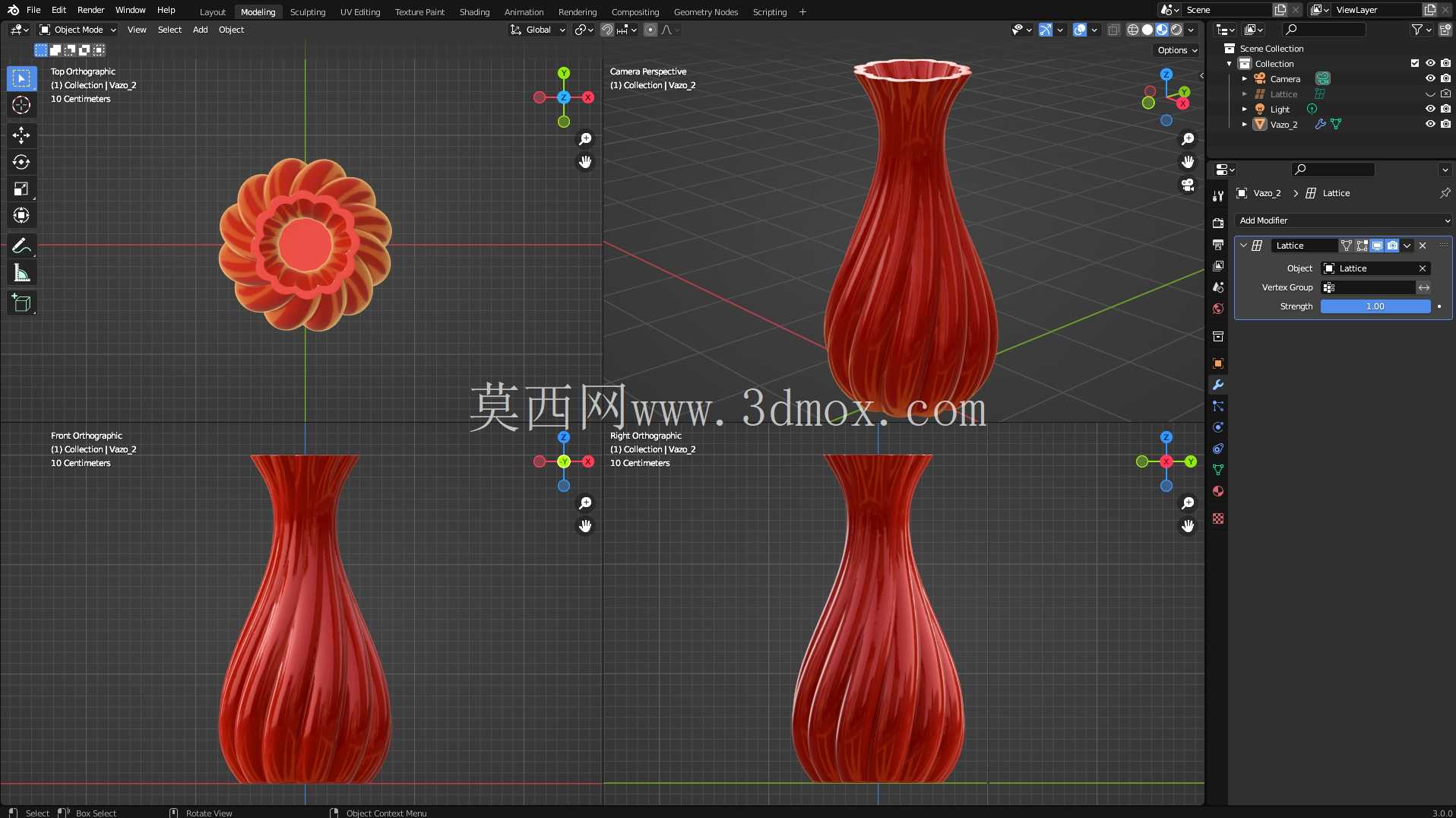Select the Rotate tool
Screen dimensions: 1456x818
click(21, 162)
